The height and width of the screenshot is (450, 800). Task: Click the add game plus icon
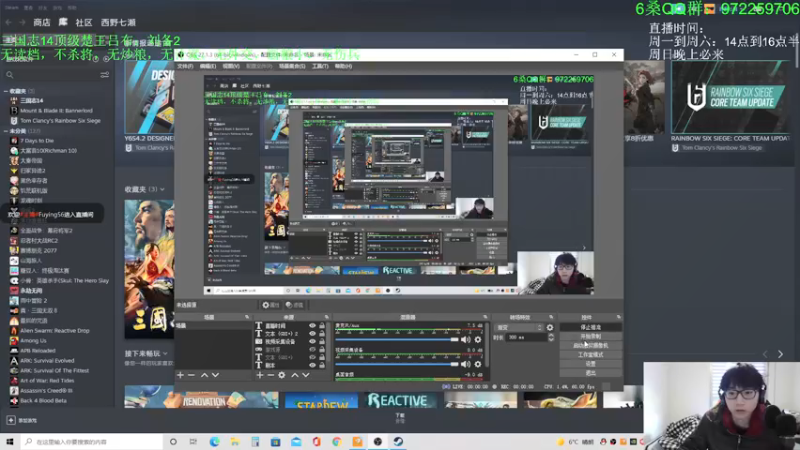pos(11,420)
